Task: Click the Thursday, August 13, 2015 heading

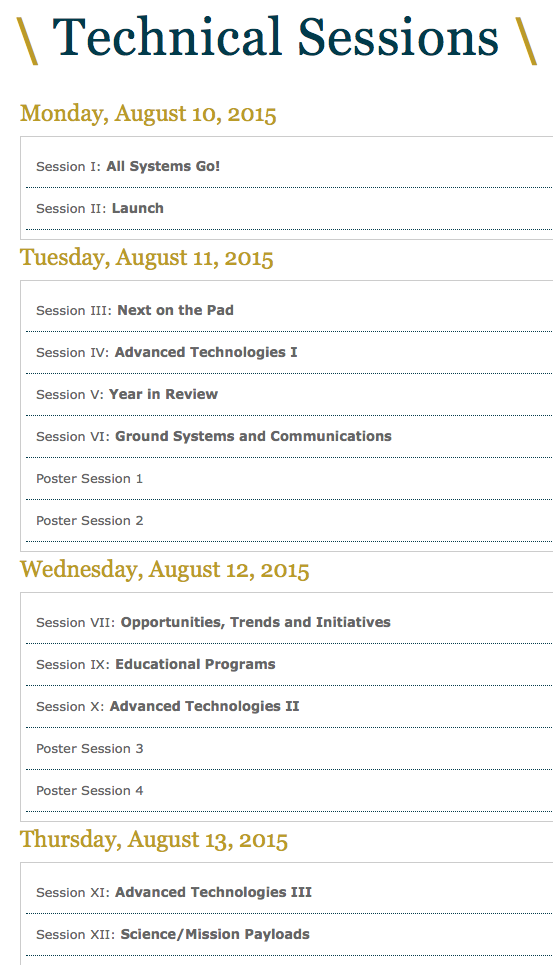Action: click(x=154, y=840)
